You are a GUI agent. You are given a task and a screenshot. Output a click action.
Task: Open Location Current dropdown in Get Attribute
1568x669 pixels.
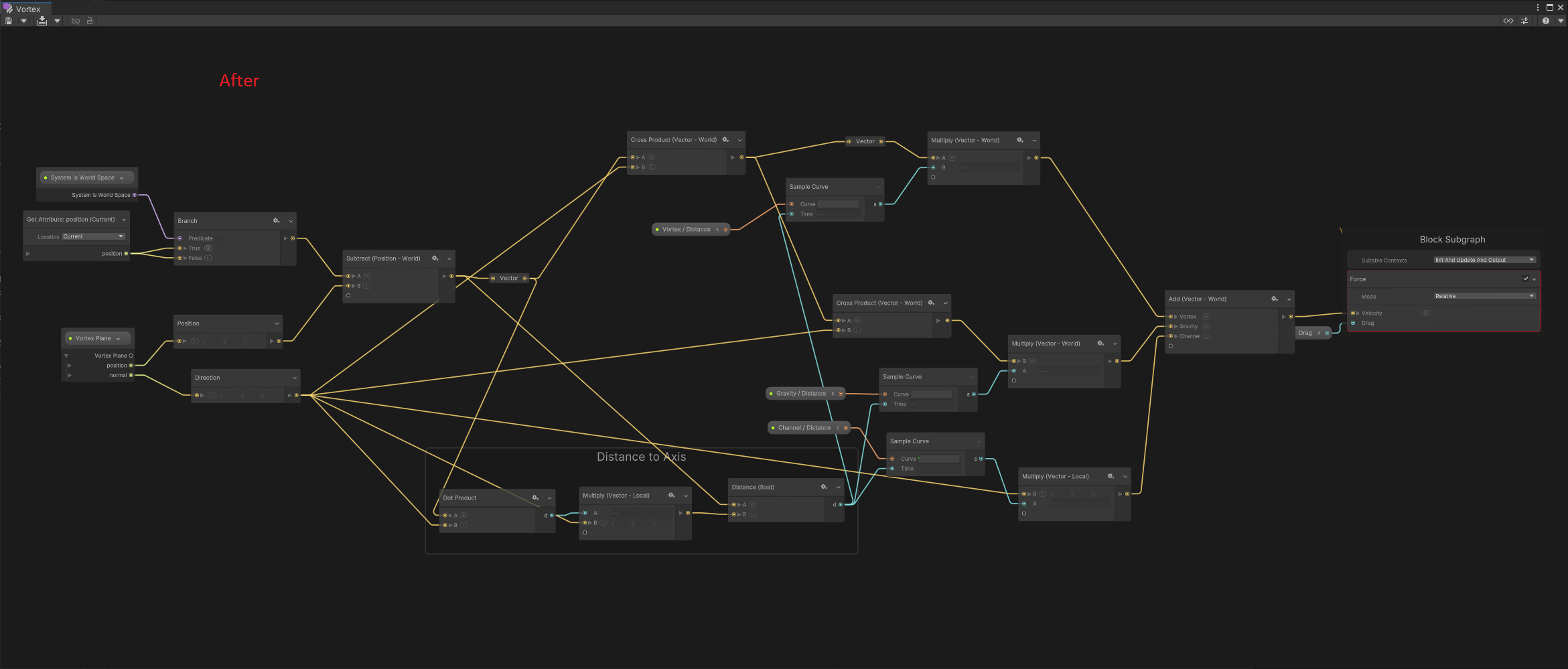94,236
